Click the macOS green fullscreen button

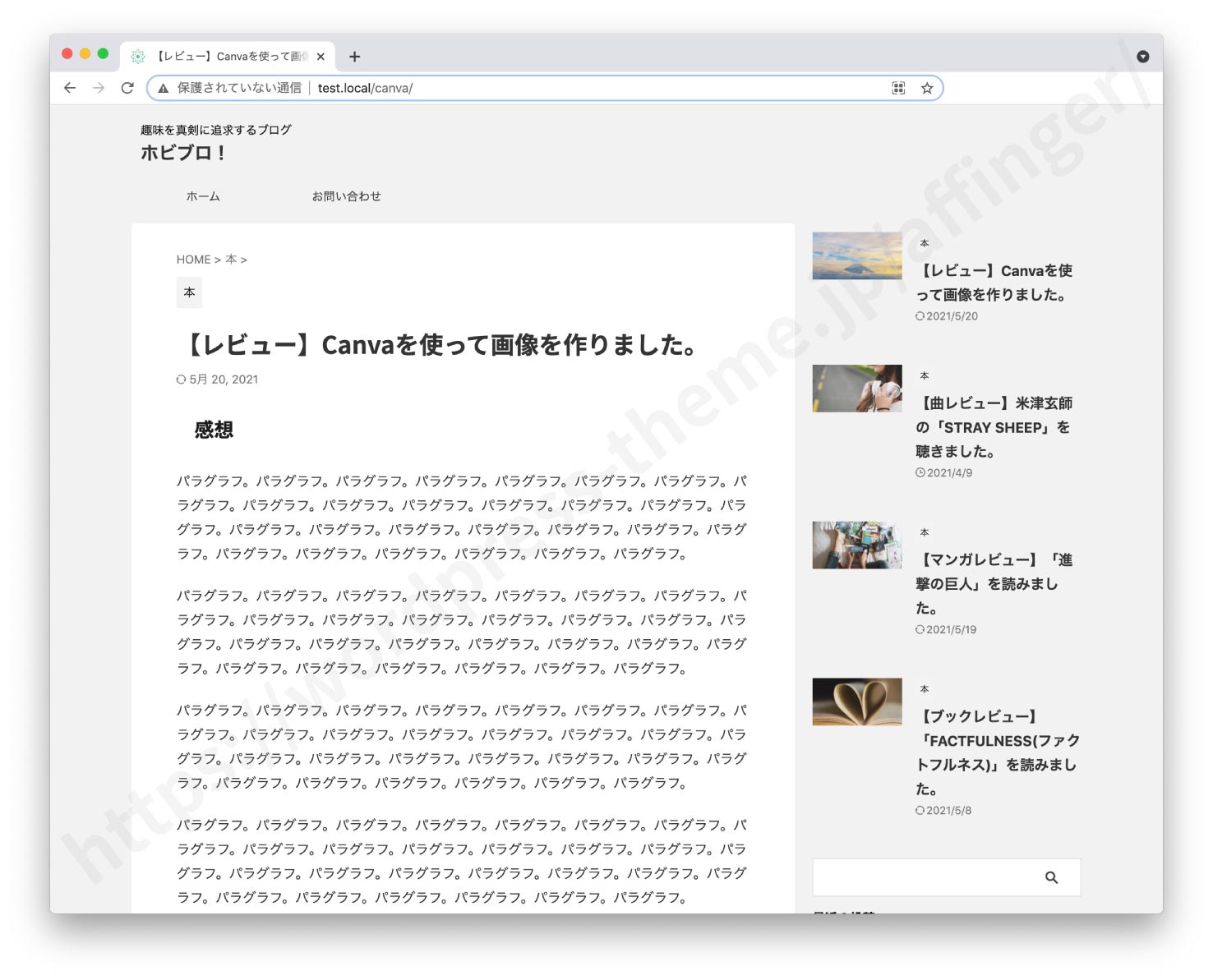103,53
